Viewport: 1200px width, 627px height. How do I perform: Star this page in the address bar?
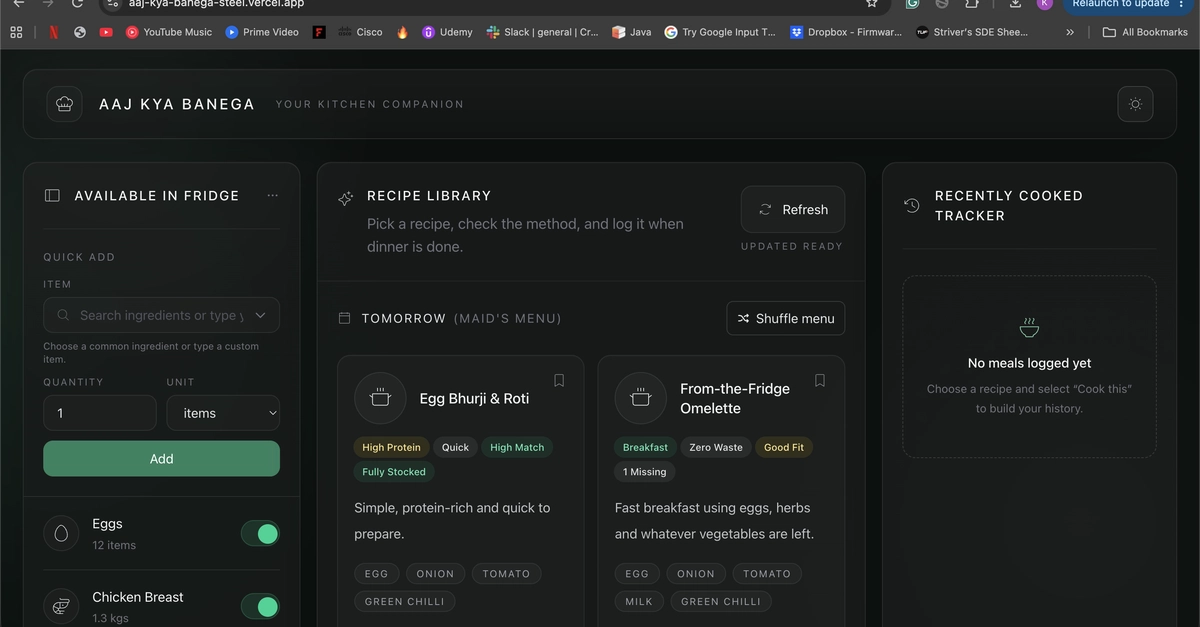pos(872,3)
